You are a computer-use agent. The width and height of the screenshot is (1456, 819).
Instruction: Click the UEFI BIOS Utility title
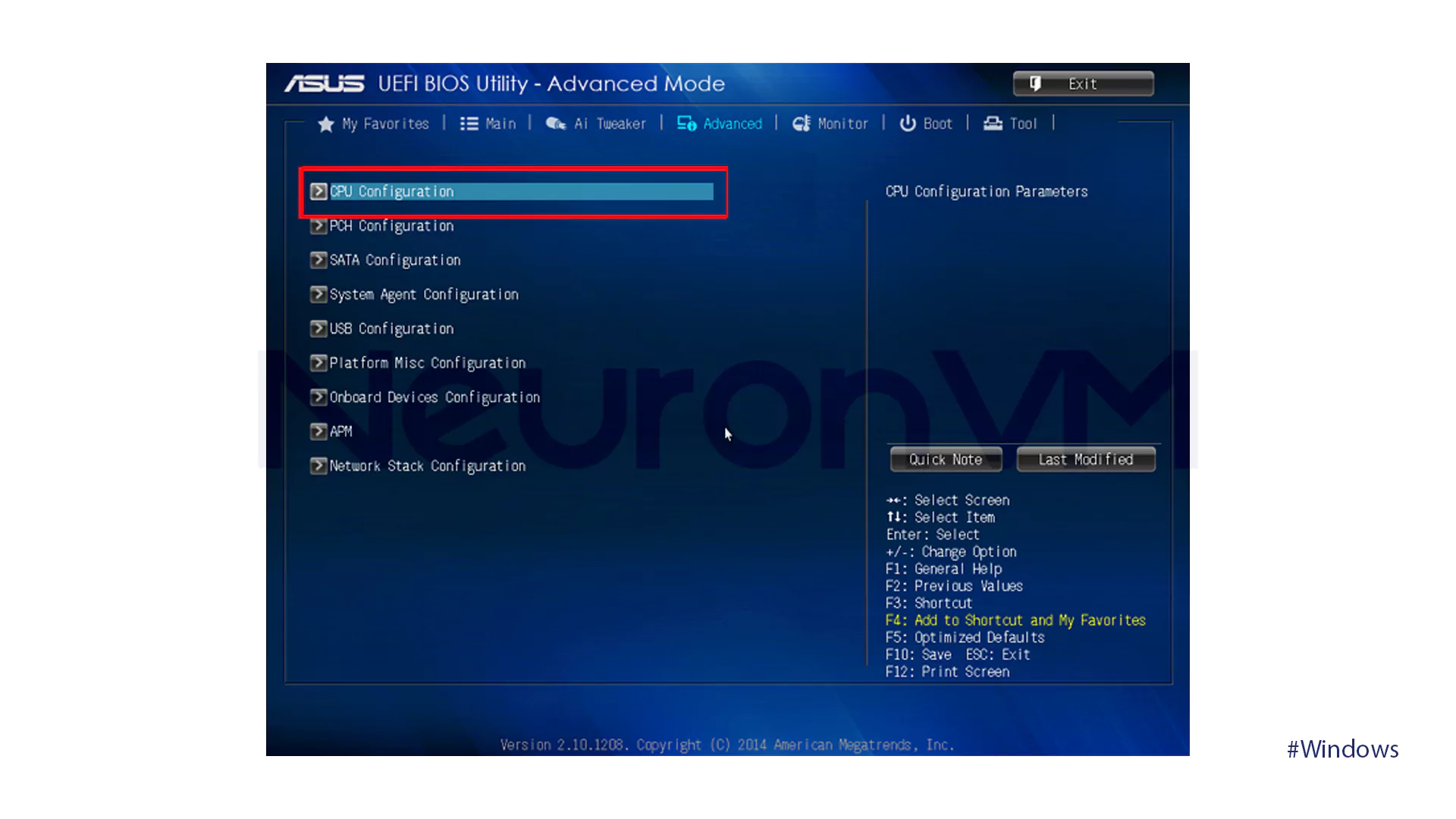coord(551,83)
